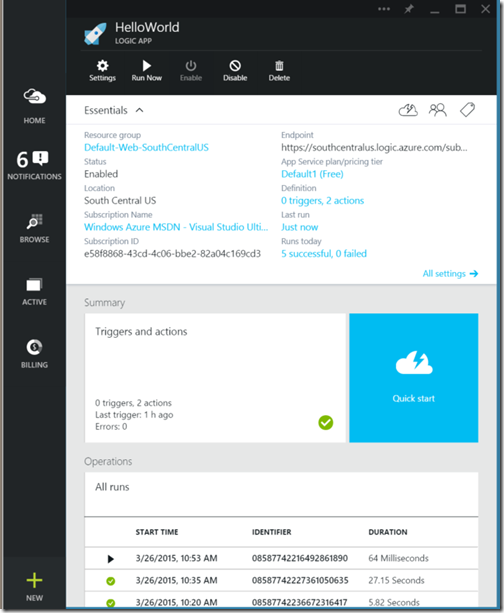504x613 pixels.
Task: Collapse the Essentials section
Action: point(140,110)
